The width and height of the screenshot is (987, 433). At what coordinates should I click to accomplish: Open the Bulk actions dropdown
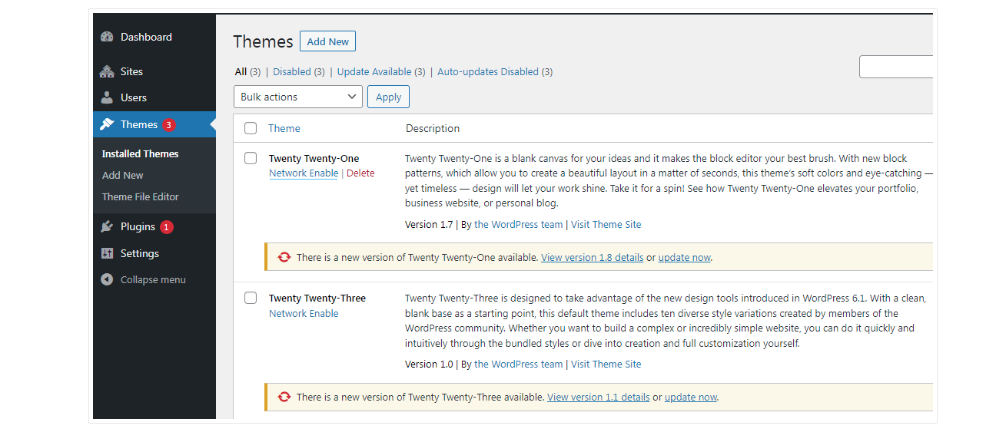coord(298,97)
